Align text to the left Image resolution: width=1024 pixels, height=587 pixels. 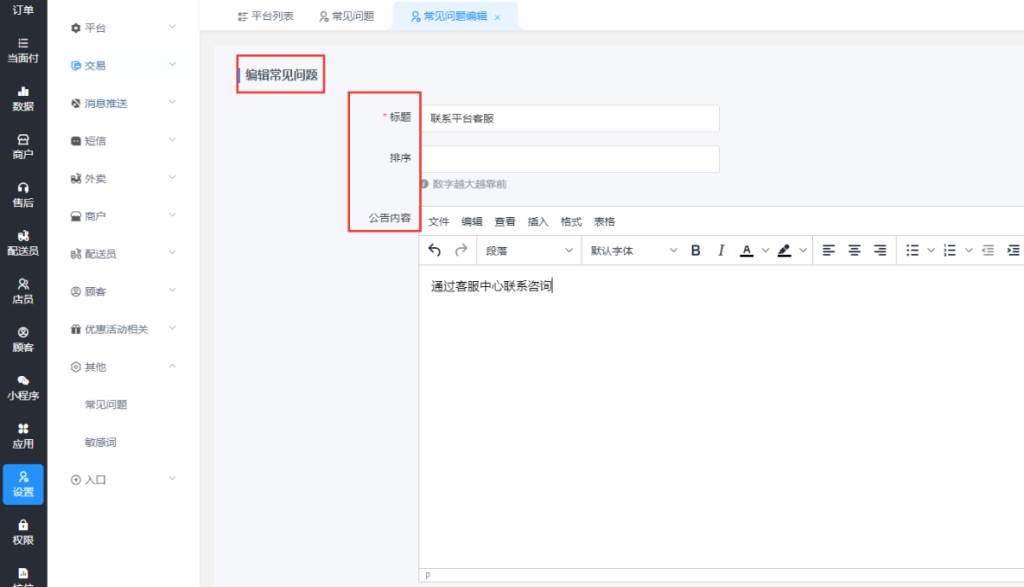[829, 250]
